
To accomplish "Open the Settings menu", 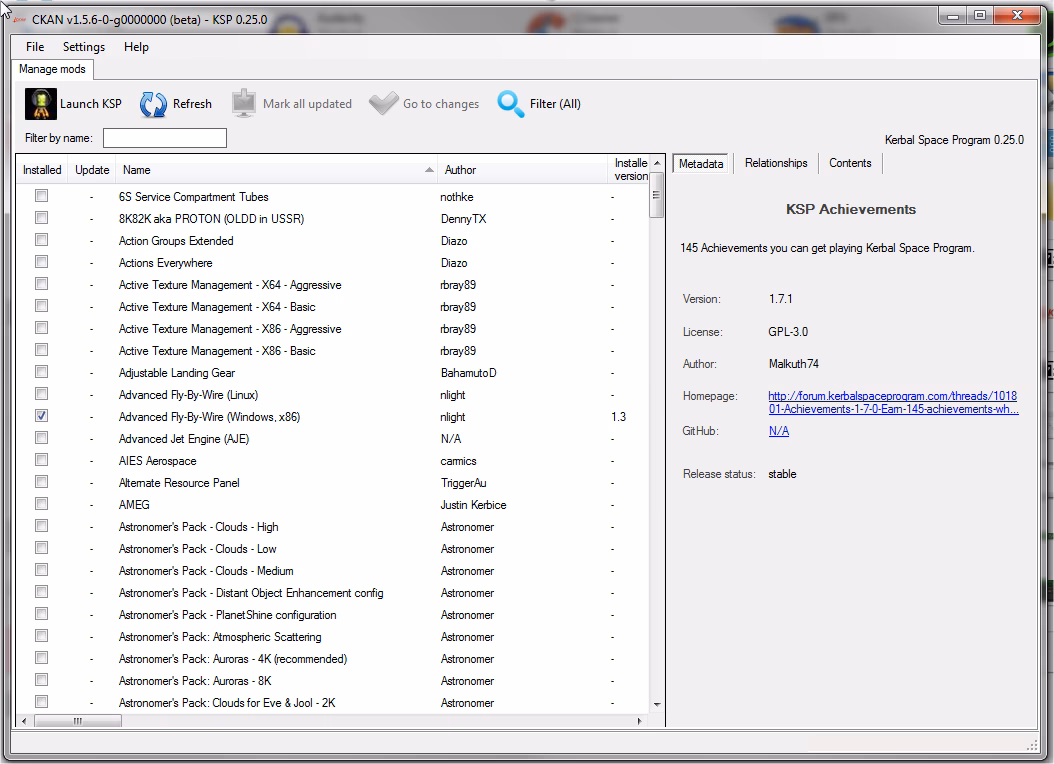I will click(84, 46).
